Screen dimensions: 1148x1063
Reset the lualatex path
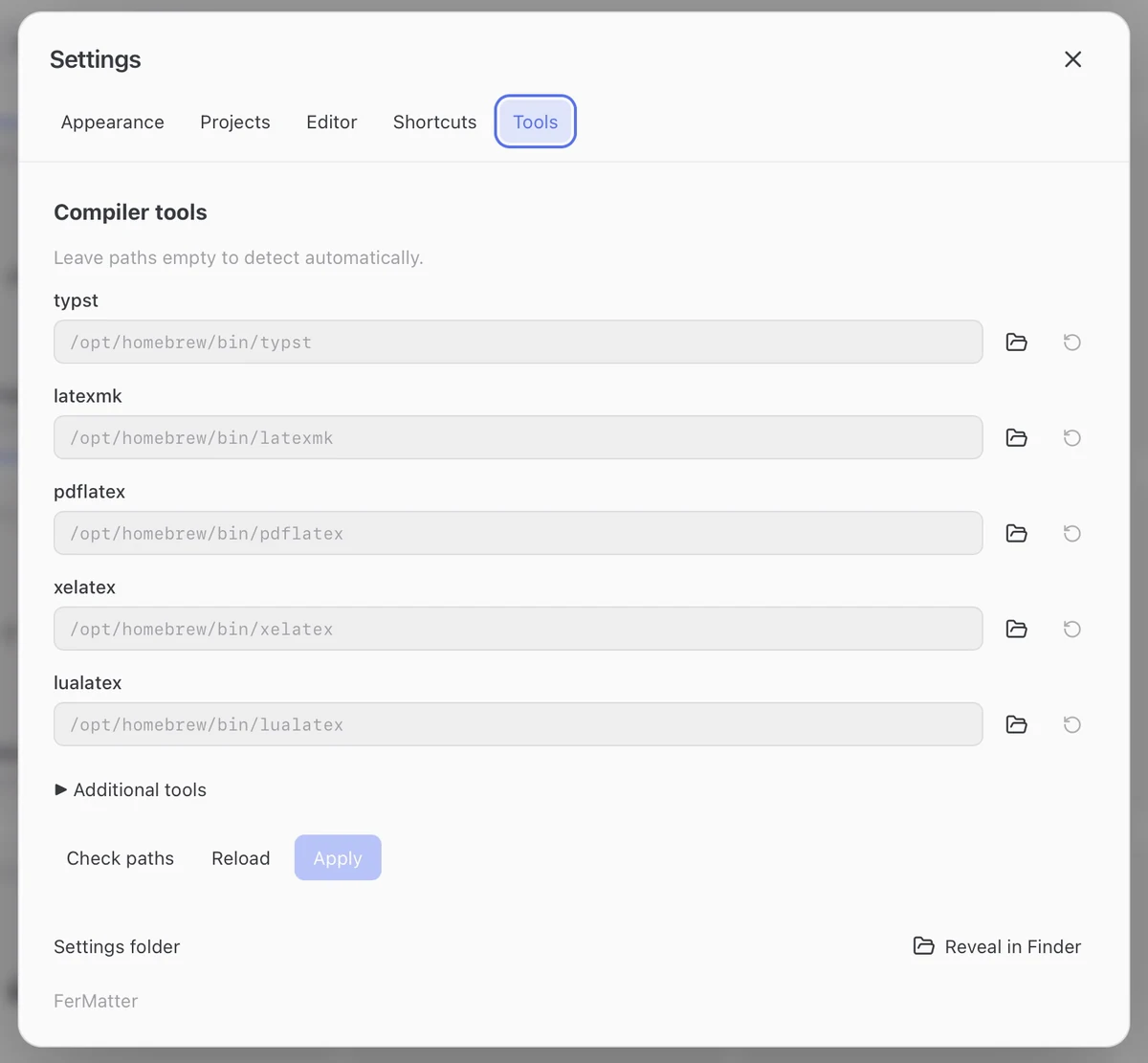pyautogui.click(x=1071, y=725)
